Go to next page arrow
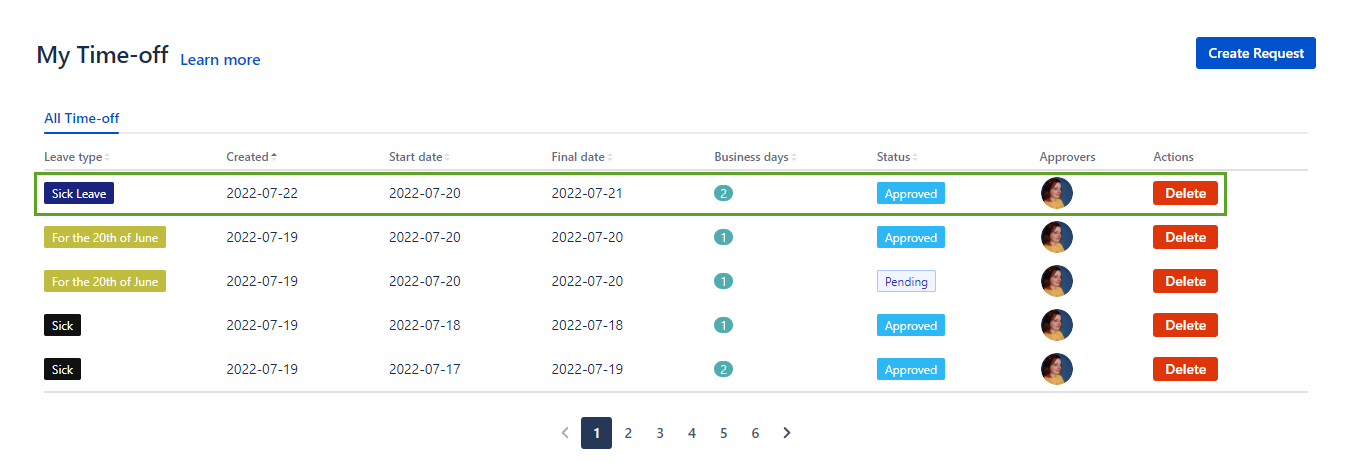 coord(787,433)
